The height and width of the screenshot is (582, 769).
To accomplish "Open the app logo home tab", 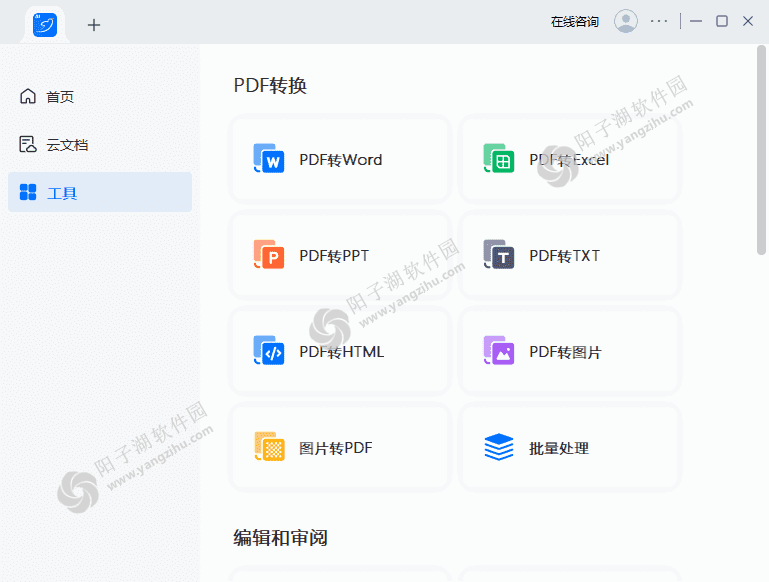I will (x=45, y=25).
